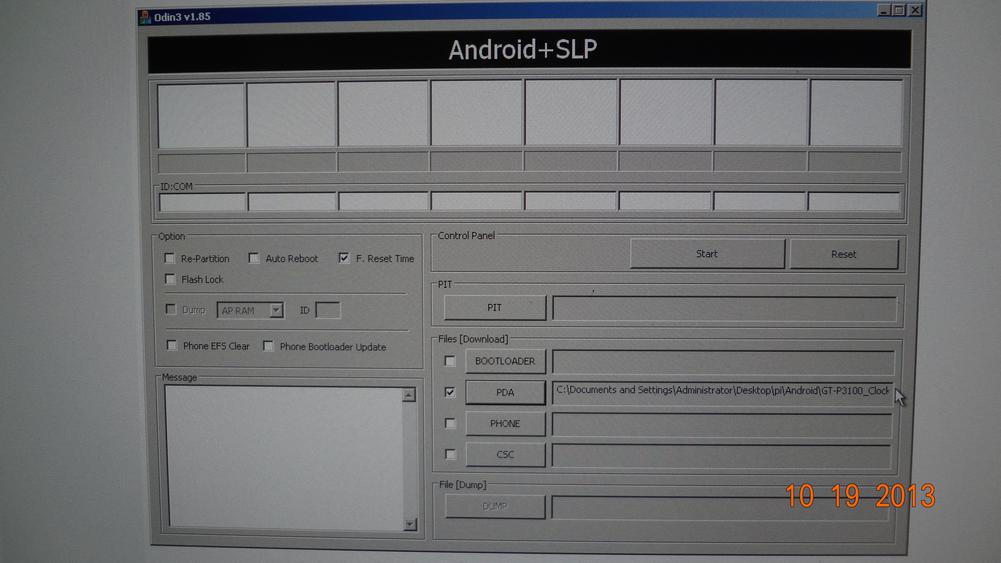
Task: Click the DUMP button
Action: coord(495,506)
